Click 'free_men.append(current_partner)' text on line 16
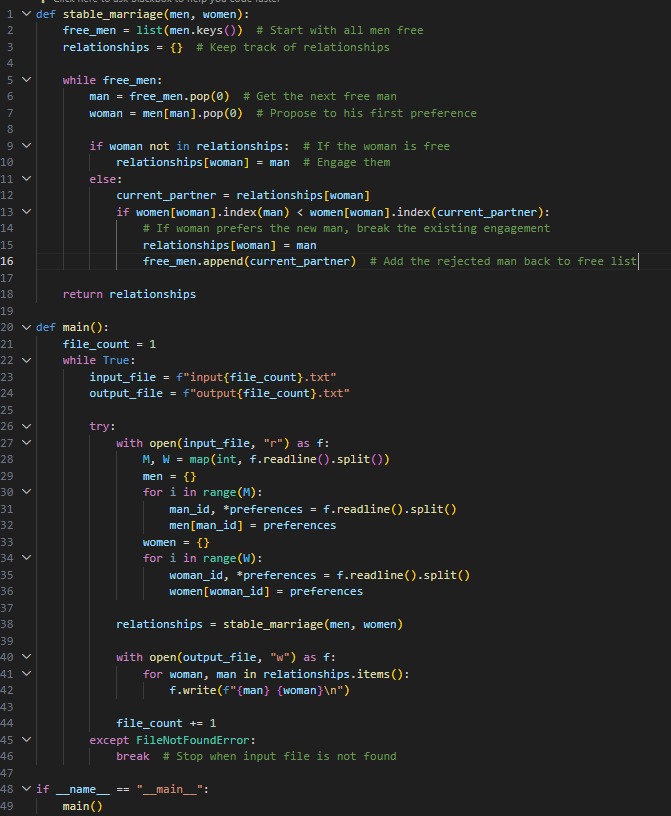The height and width of the screenshot is (816, 671). (x=249, y=261)
